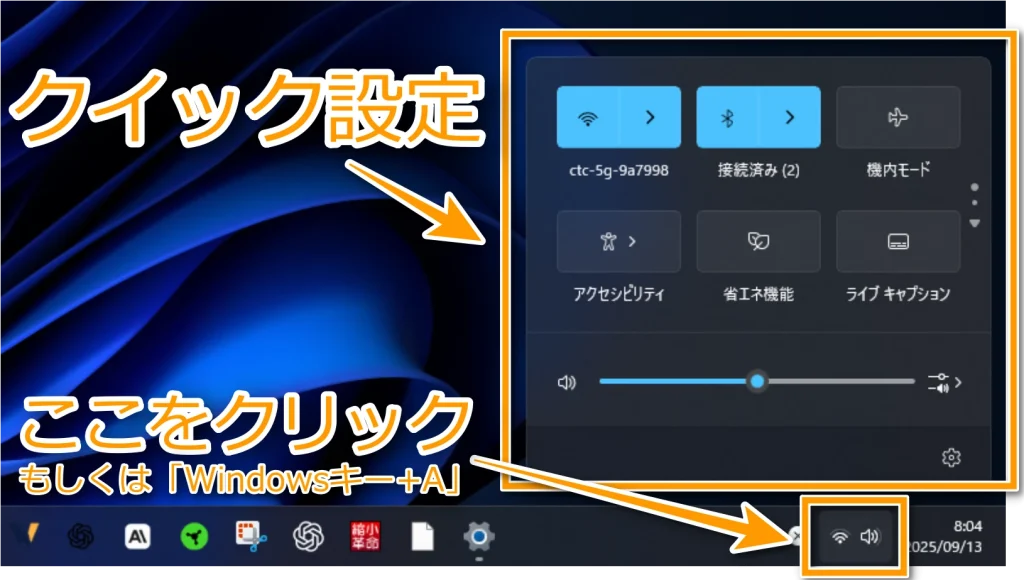The height and width of the screenshot is (580, 1024).
Task: Enable airplane mode (機内モード)
Action: click(898, 118)
